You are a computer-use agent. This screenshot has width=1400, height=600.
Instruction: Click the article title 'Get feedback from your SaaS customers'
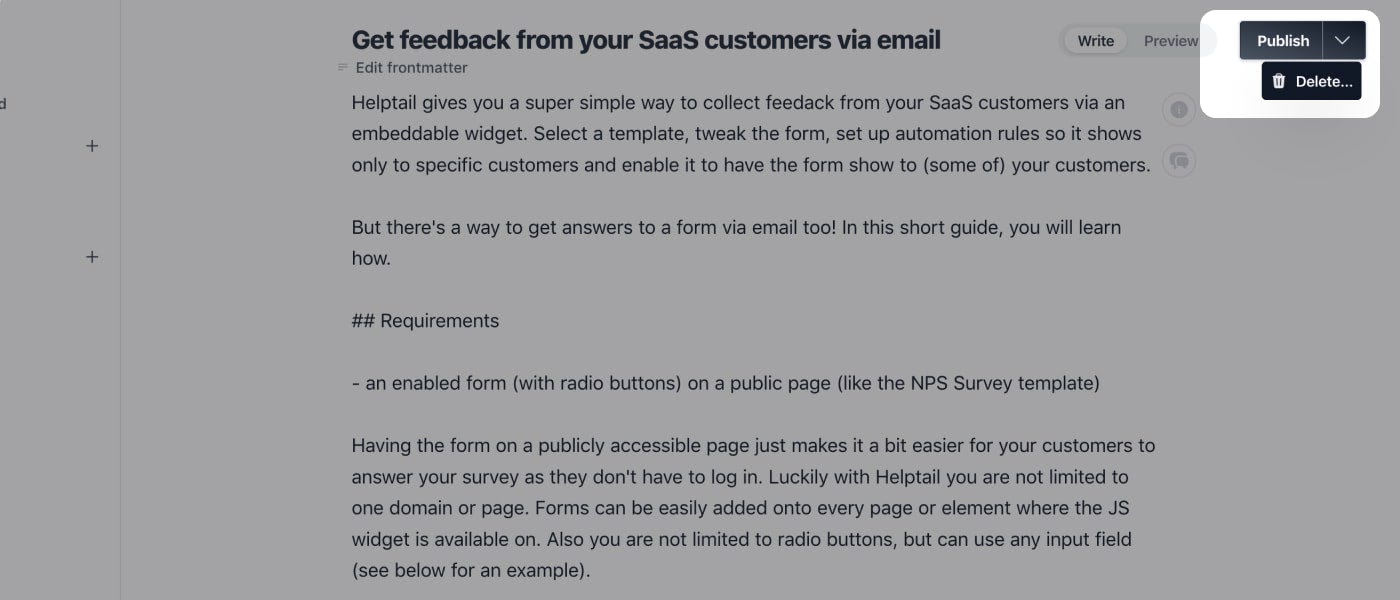click(646, 40)
